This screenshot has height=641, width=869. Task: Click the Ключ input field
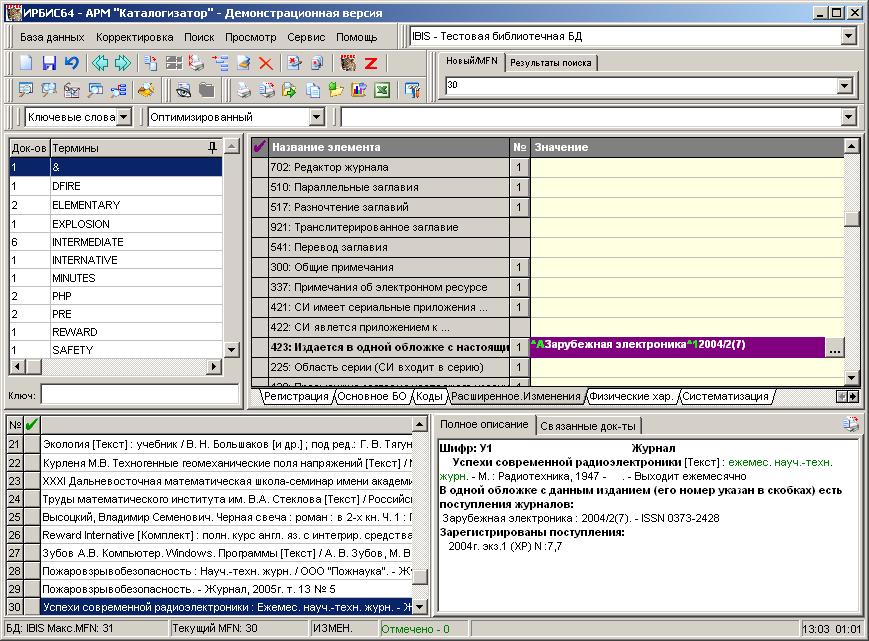(x=140, y=395)
